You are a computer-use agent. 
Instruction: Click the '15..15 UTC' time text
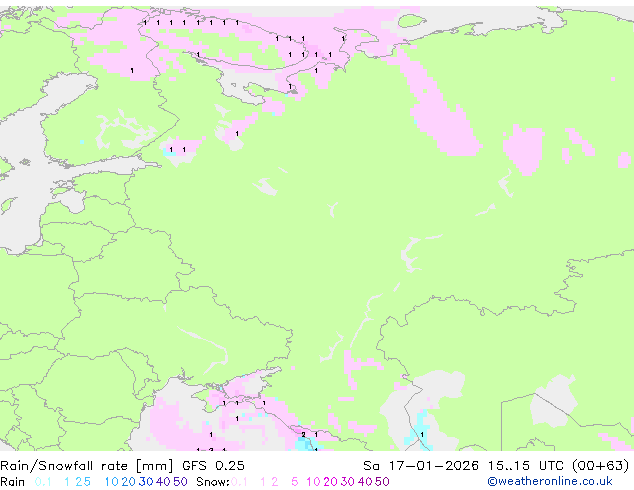525,466
